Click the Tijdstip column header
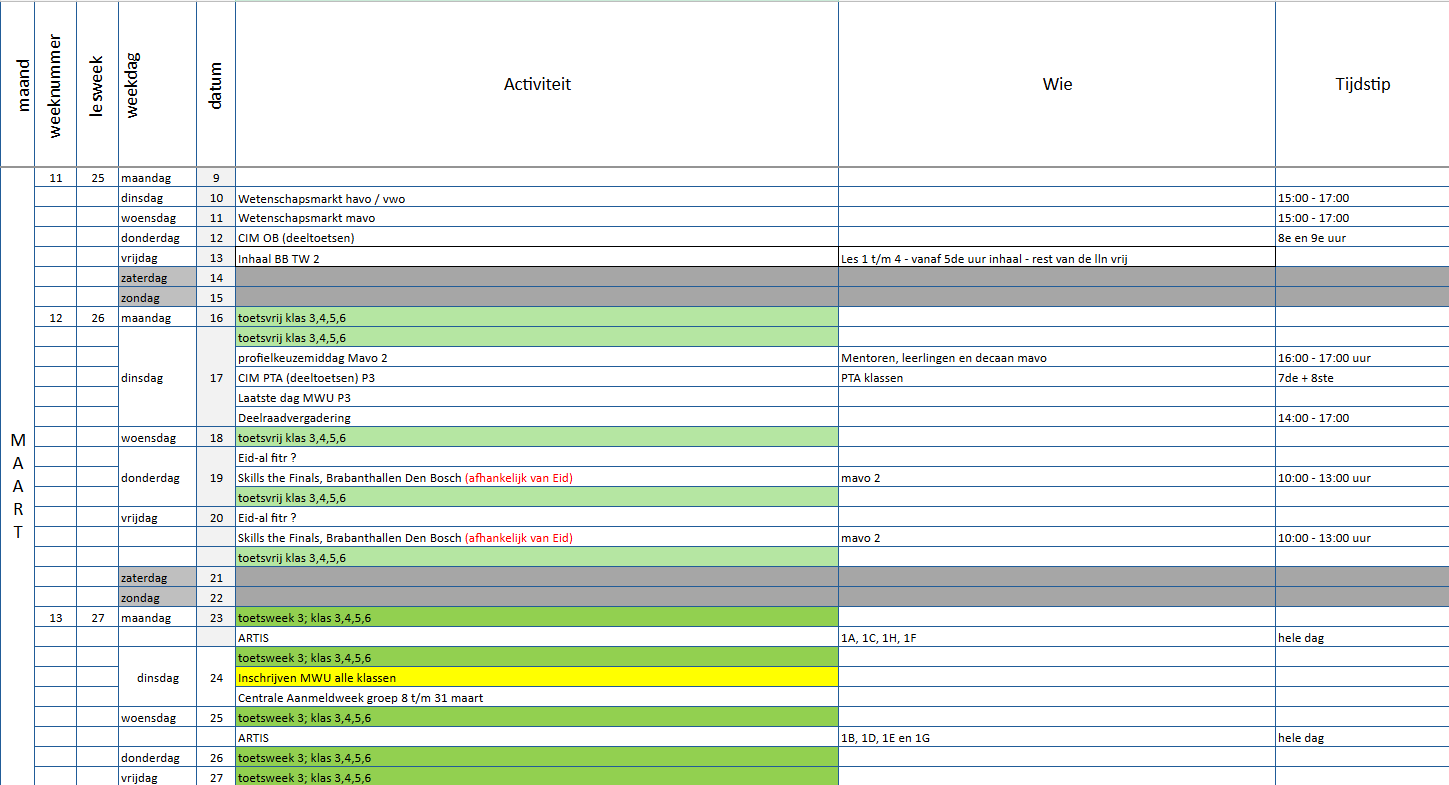1449x785 pixels. pos(1362,84)
